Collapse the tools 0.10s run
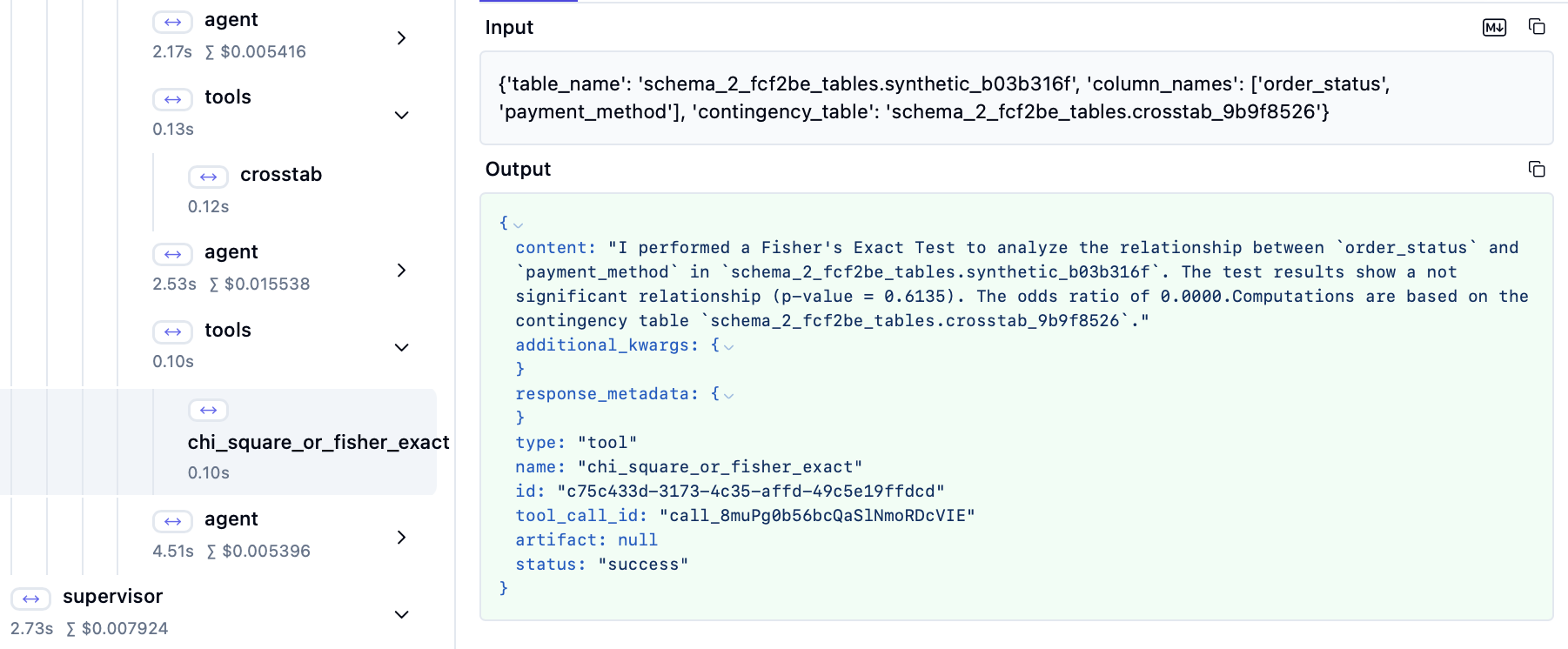This screenshot has height=649, width=1568. click(401, 347)
